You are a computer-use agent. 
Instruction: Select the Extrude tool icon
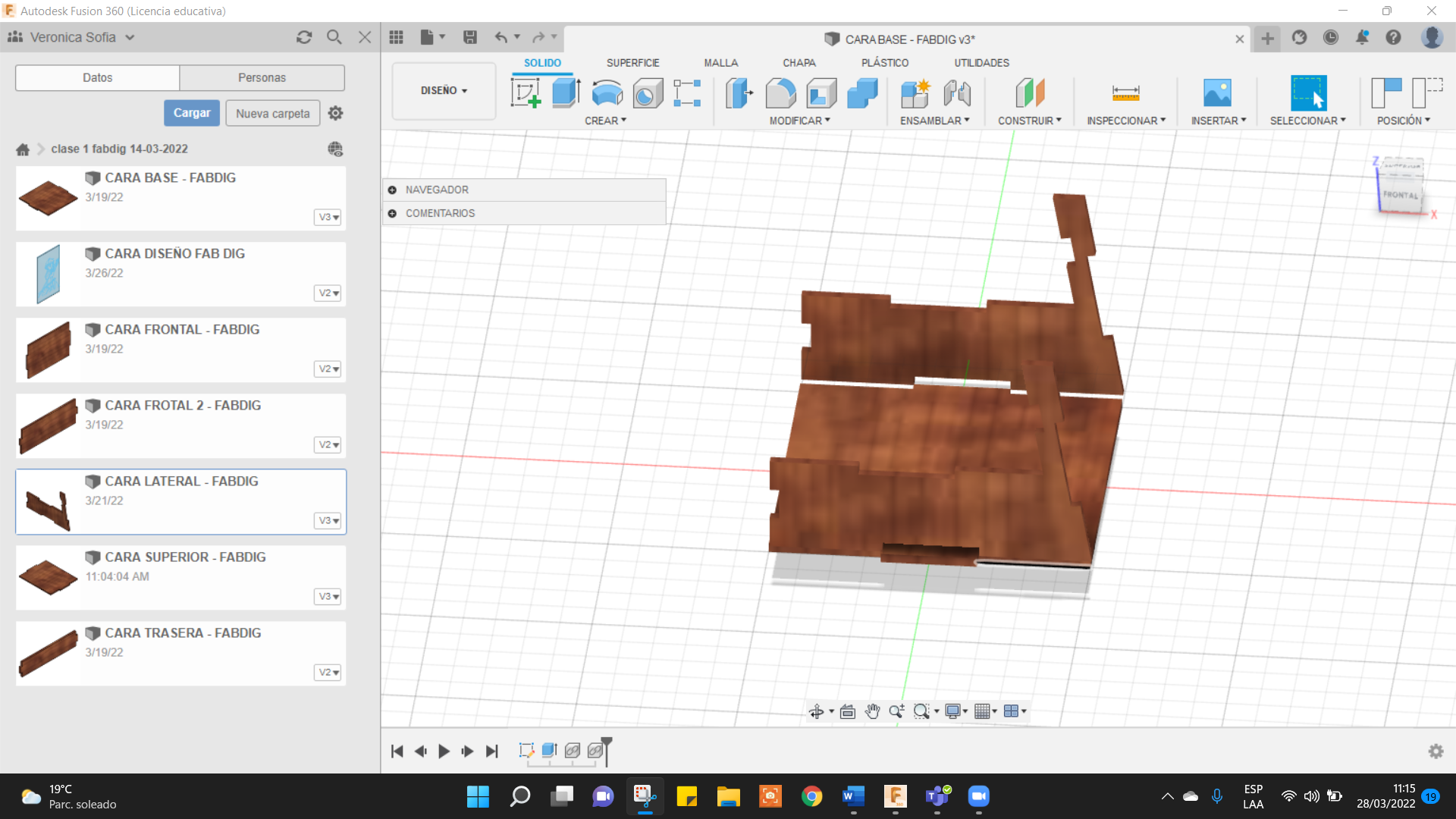coord(566,93)
